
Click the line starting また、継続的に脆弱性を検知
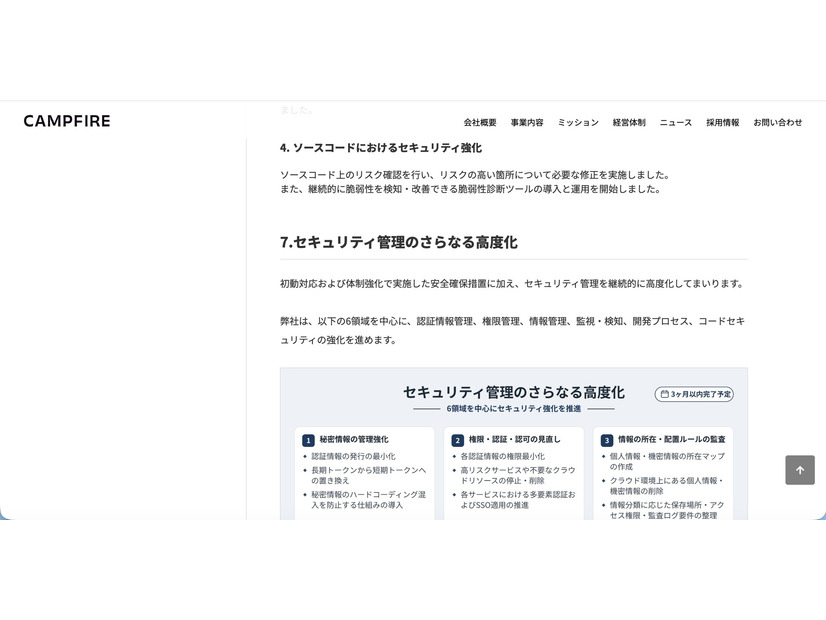470,189
